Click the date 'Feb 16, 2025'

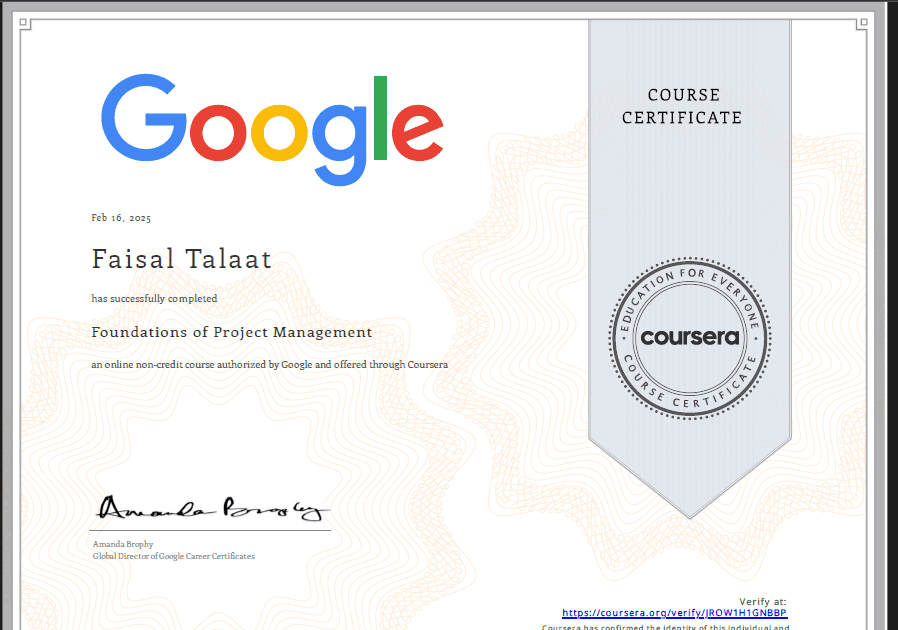pyautogui.click(x=121, y=218)
